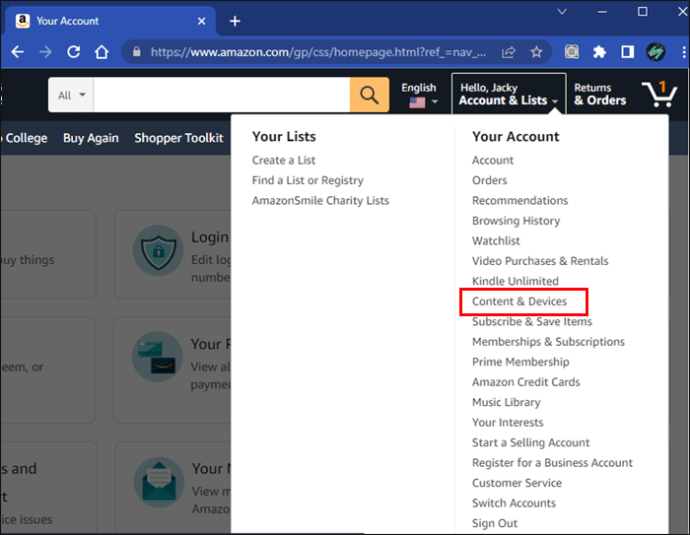Screen dimensions: 690x535
Task: Click the browser address bar URL
Action: pyautogui.click(x=318, y=52)
